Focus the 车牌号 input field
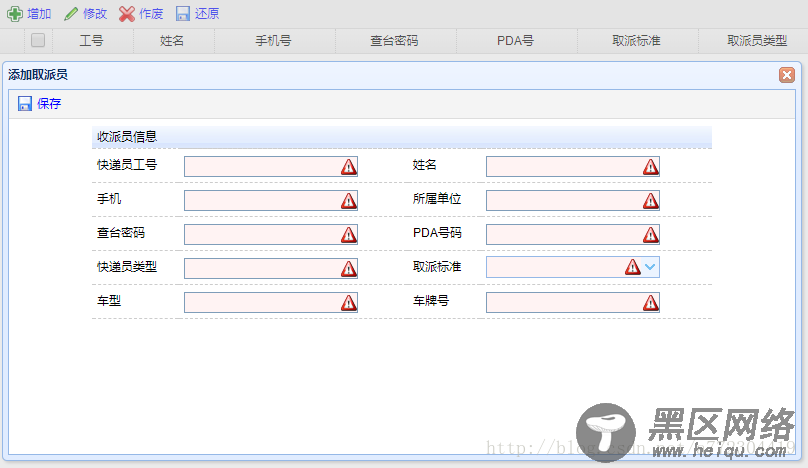808x468 pixels. click(x=573, y=303)
